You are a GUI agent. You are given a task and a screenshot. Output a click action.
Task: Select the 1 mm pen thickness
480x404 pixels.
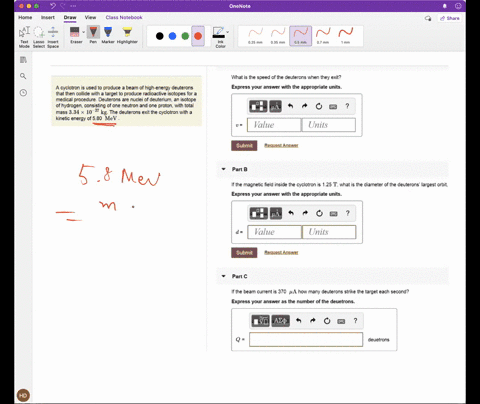click(345, 35)
